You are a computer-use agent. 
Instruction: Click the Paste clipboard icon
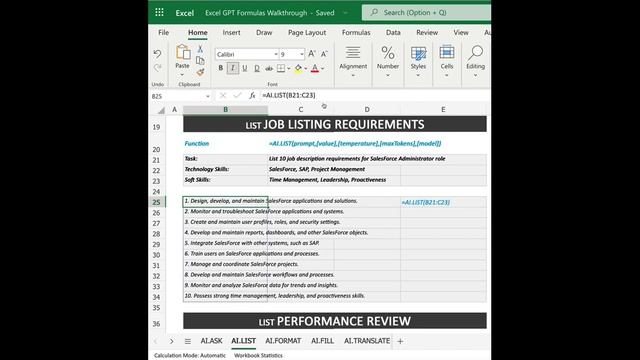point(182,52)
